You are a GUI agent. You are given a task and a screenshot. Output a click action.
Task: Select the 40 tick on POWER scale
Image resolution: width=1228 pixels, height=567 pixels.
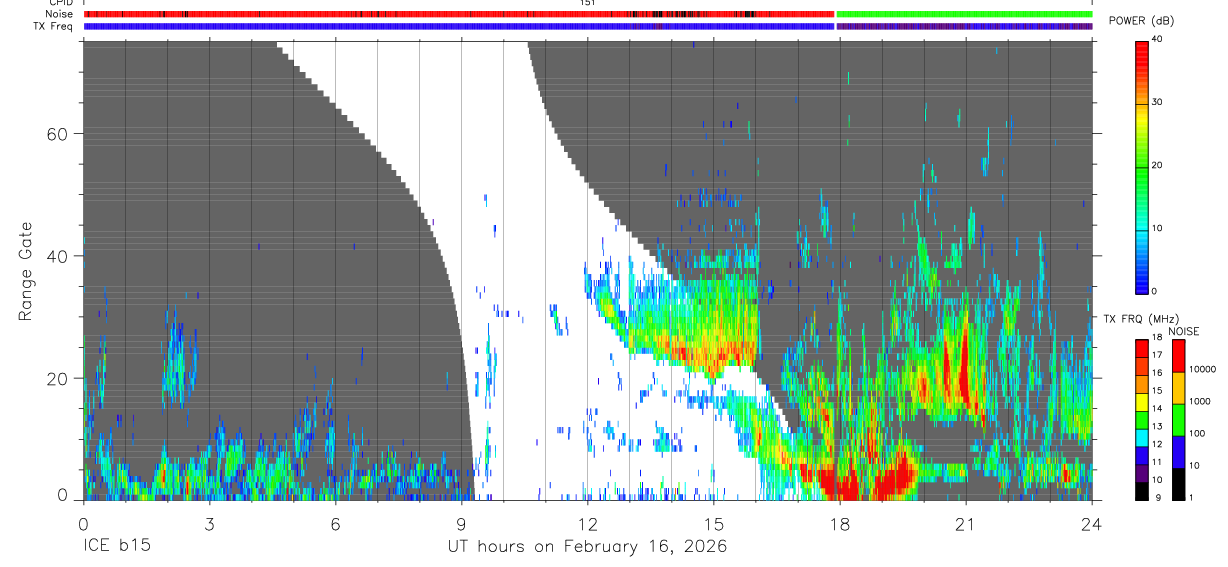[x=1157, y=40]
